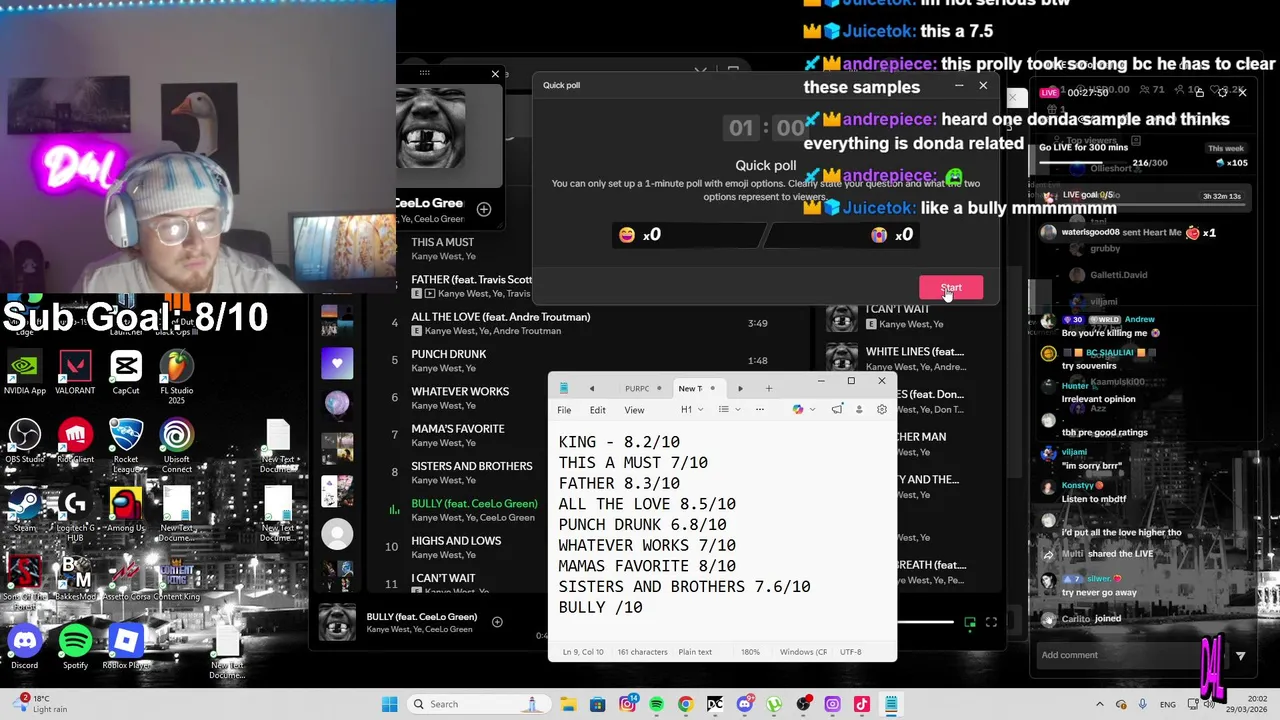Open the Steam desktop shortcut
Image resolution: width=1280 pixels, height=720 pixels.
point(24,509)
